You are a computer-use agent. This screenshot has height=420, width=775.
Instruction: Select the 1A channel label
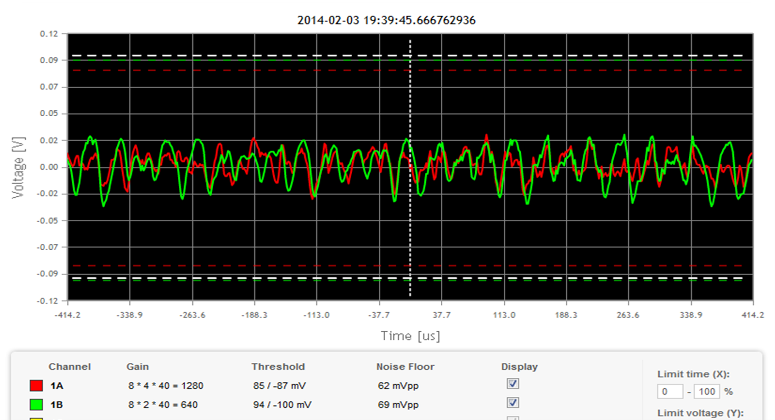[57, 384]
